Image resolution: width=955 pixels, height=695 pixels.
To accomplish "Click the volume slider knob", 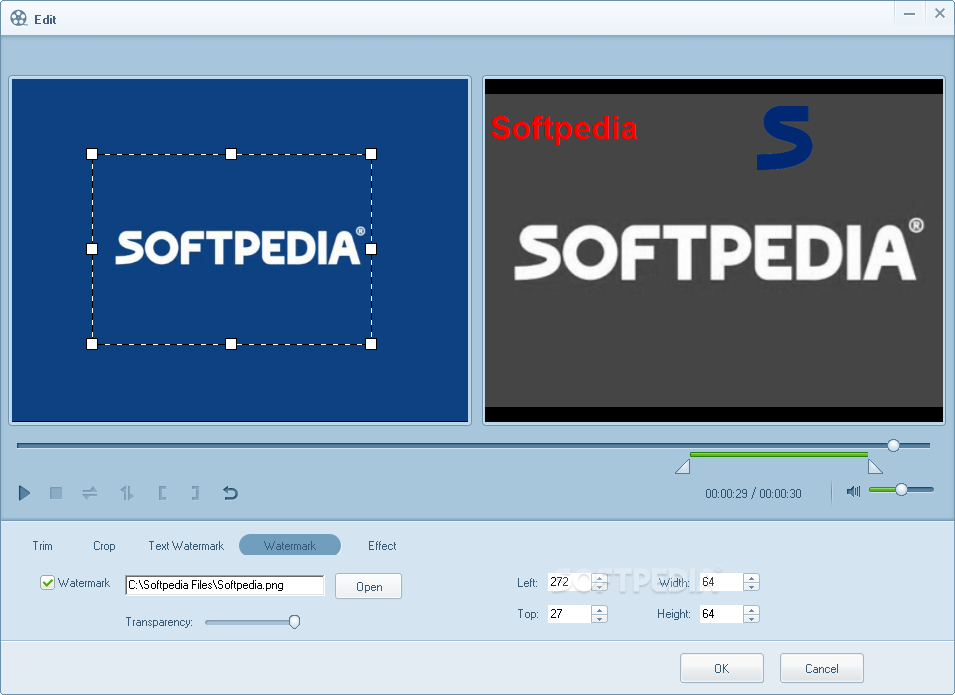I will (901, 489).
